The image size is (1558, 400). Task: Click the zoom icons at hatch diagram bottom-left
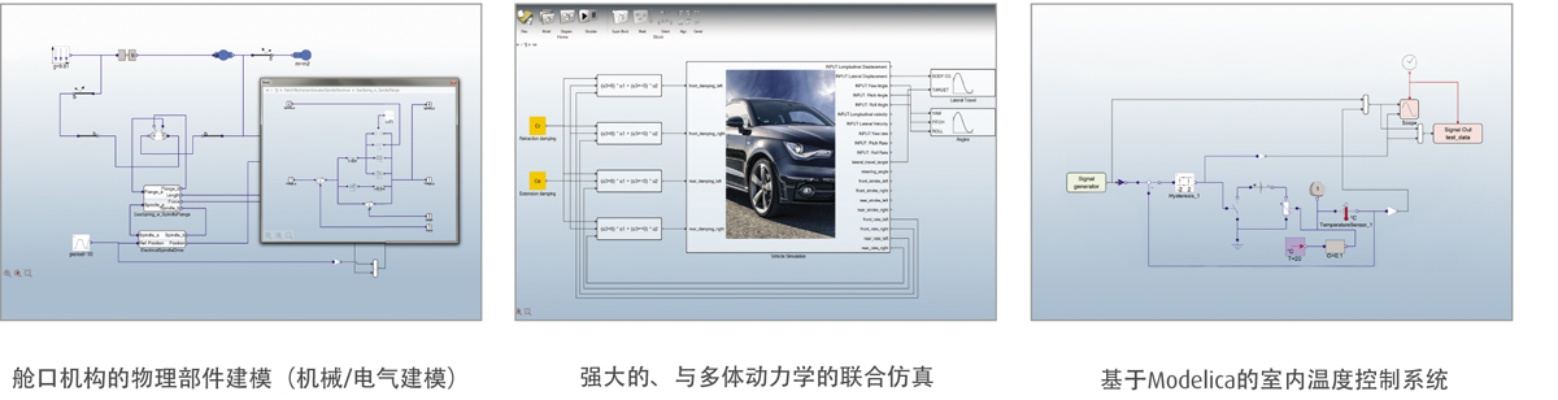[17, 272]
